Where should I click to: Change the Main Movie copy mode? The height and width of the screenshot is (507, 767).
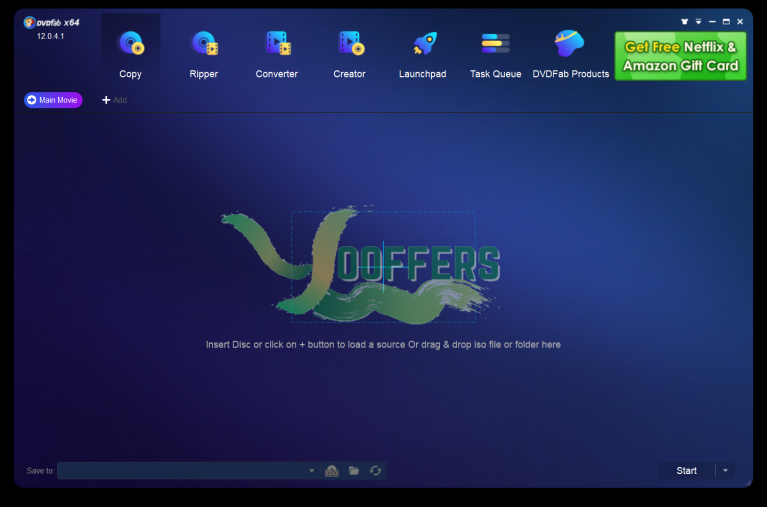tap(53, 100)
